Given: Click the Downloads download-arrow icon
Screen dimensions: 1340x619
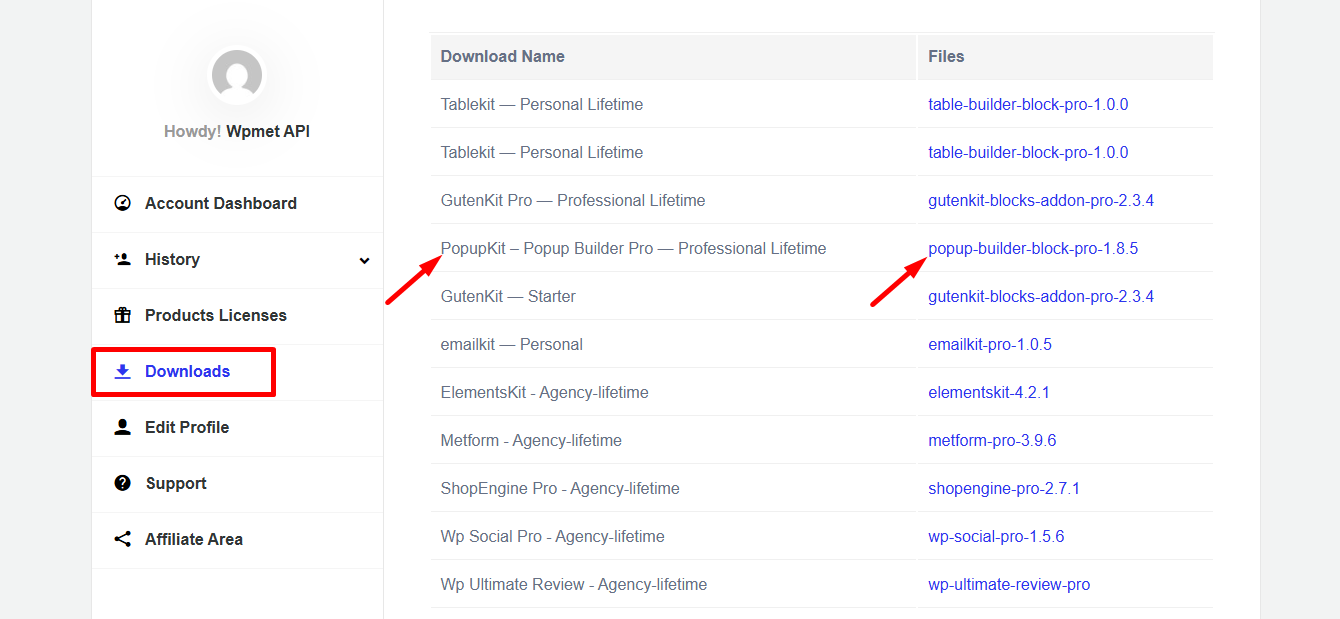Looking at the screenshot, I should pyautogui.click(x=122, y=370).
